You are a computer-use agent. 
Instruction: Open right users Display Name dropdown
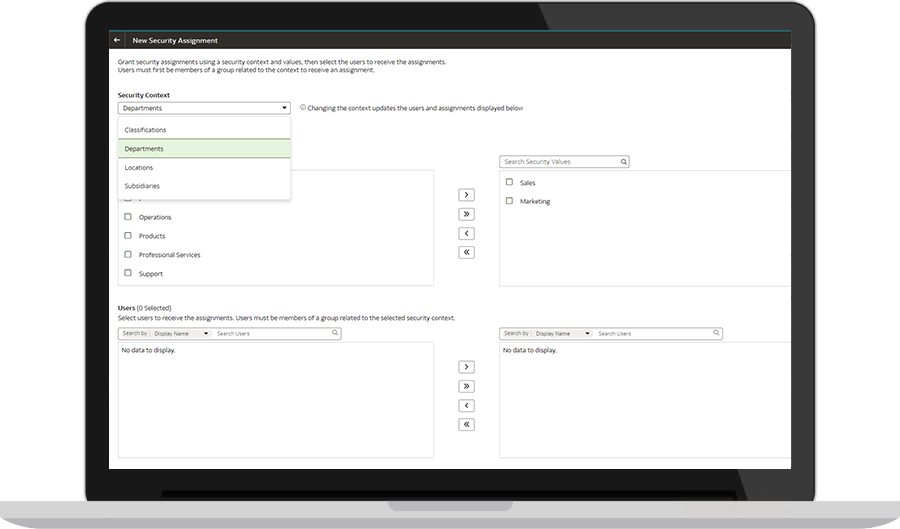[562, 333]
